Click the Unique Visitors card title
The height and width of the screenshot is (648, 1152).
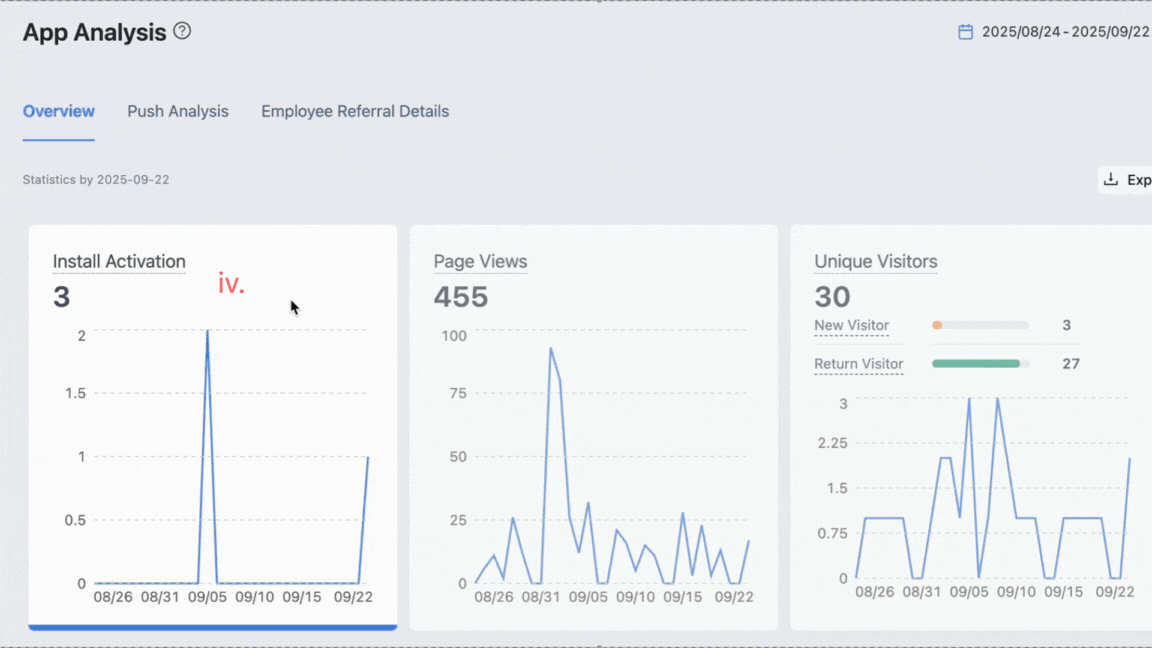[876, 262]
